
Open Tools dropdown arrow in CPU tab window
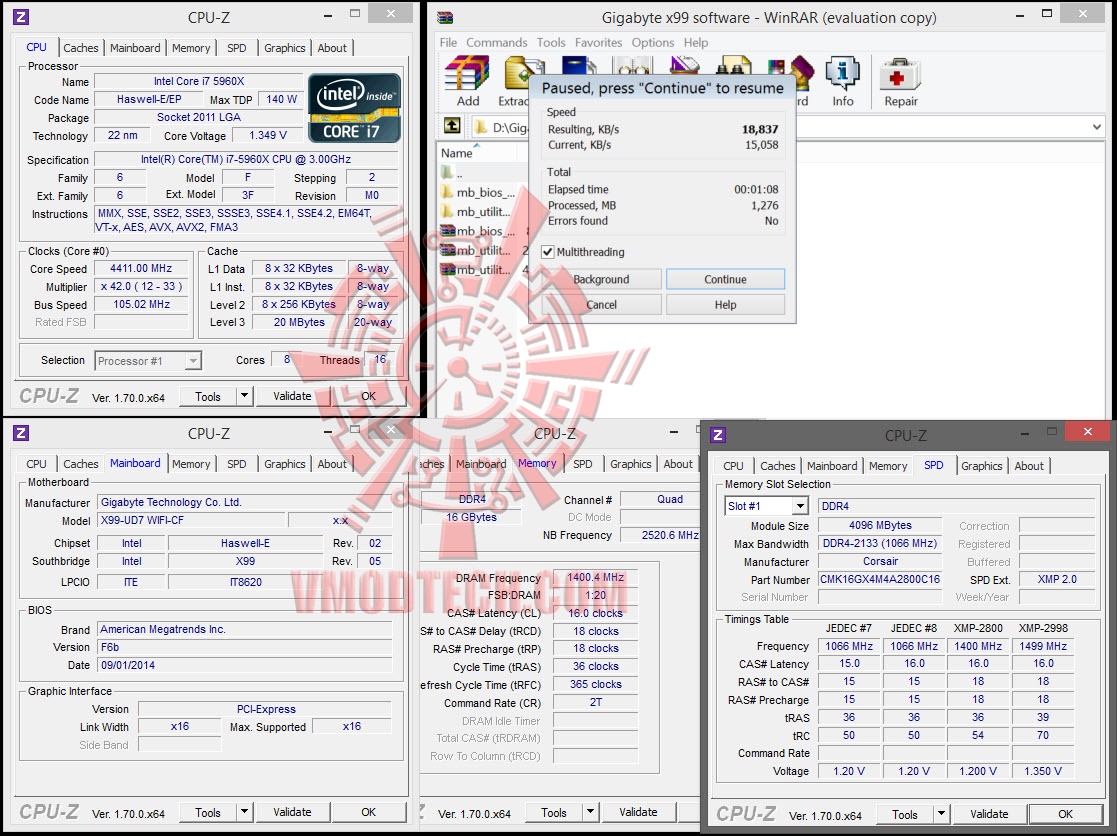coord(244,396)
